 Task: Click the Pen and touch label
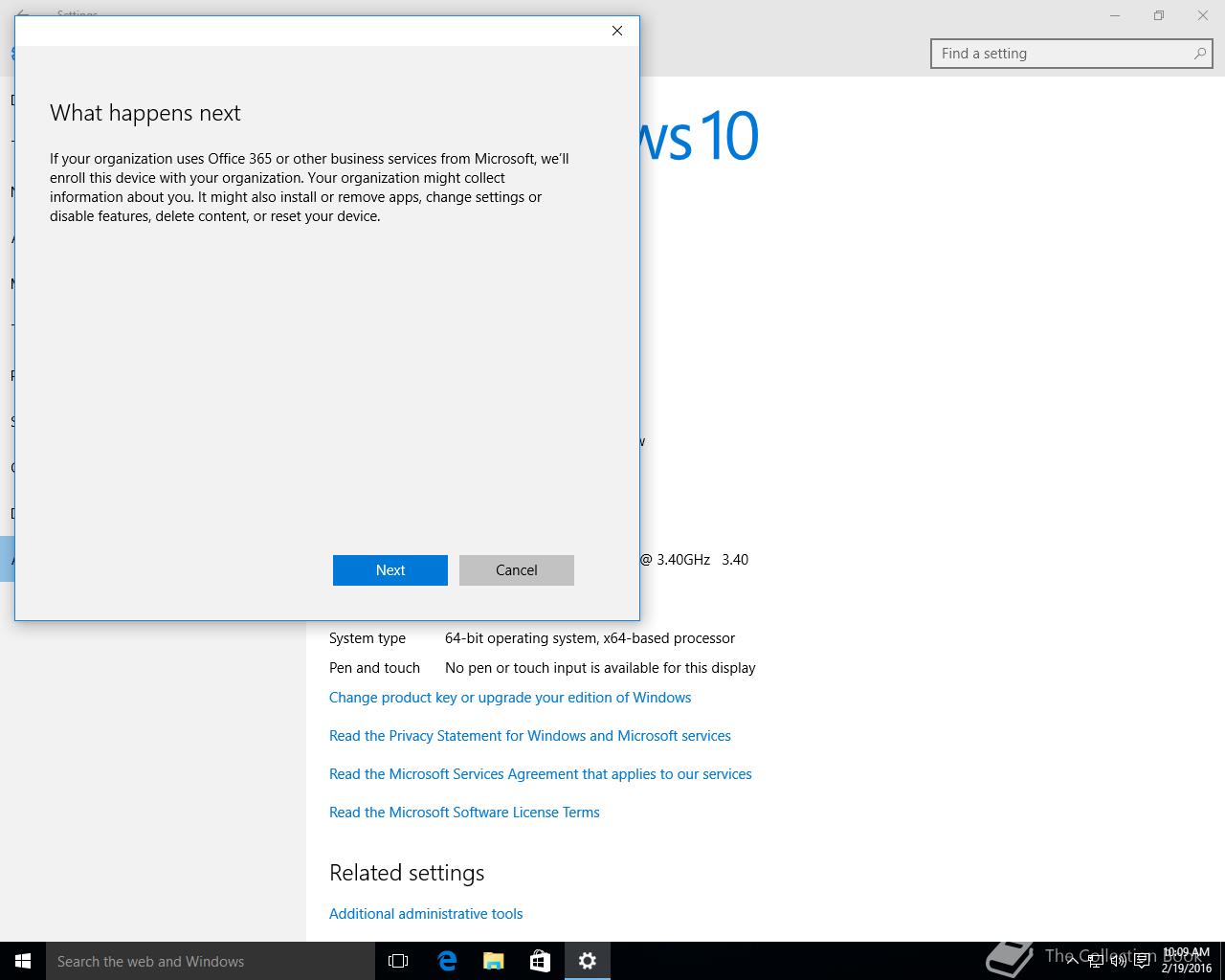coord(374,668)
